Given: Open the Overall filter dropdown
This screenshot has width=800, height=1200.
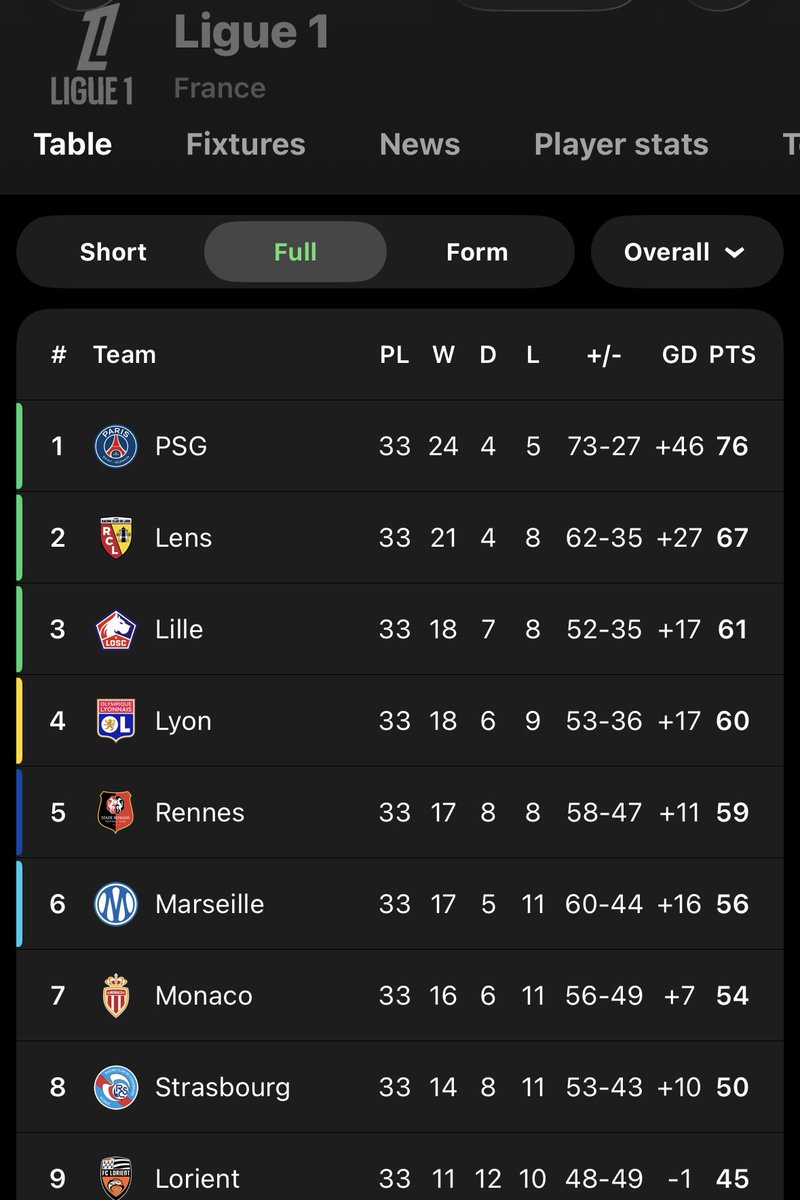Looking at the screenshot, I should 687,252.
